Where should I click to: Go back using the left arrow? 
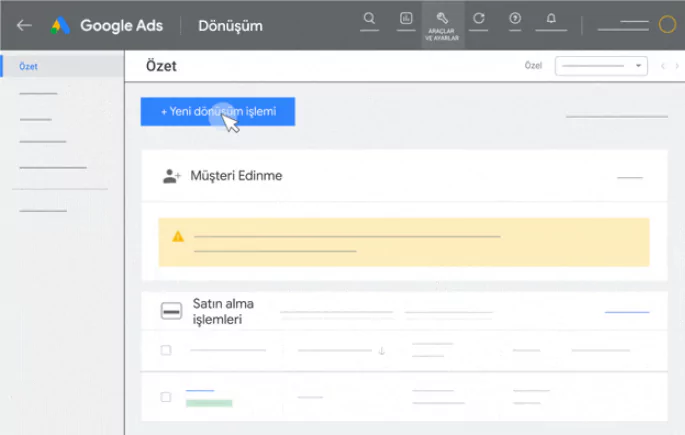pos(24,25)
